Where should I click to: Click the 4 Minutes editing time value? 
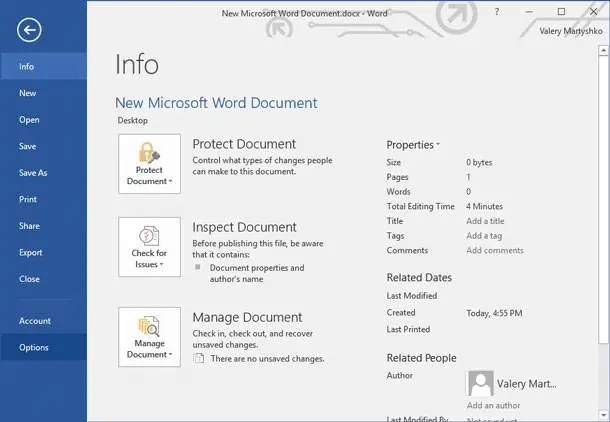click(484, 206)
